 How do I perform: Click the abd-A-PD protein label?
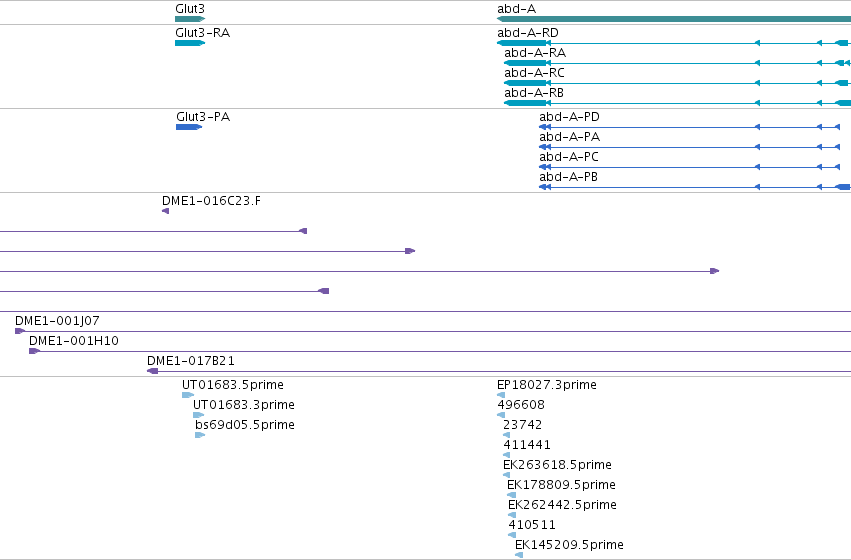[x=569, y=117]
